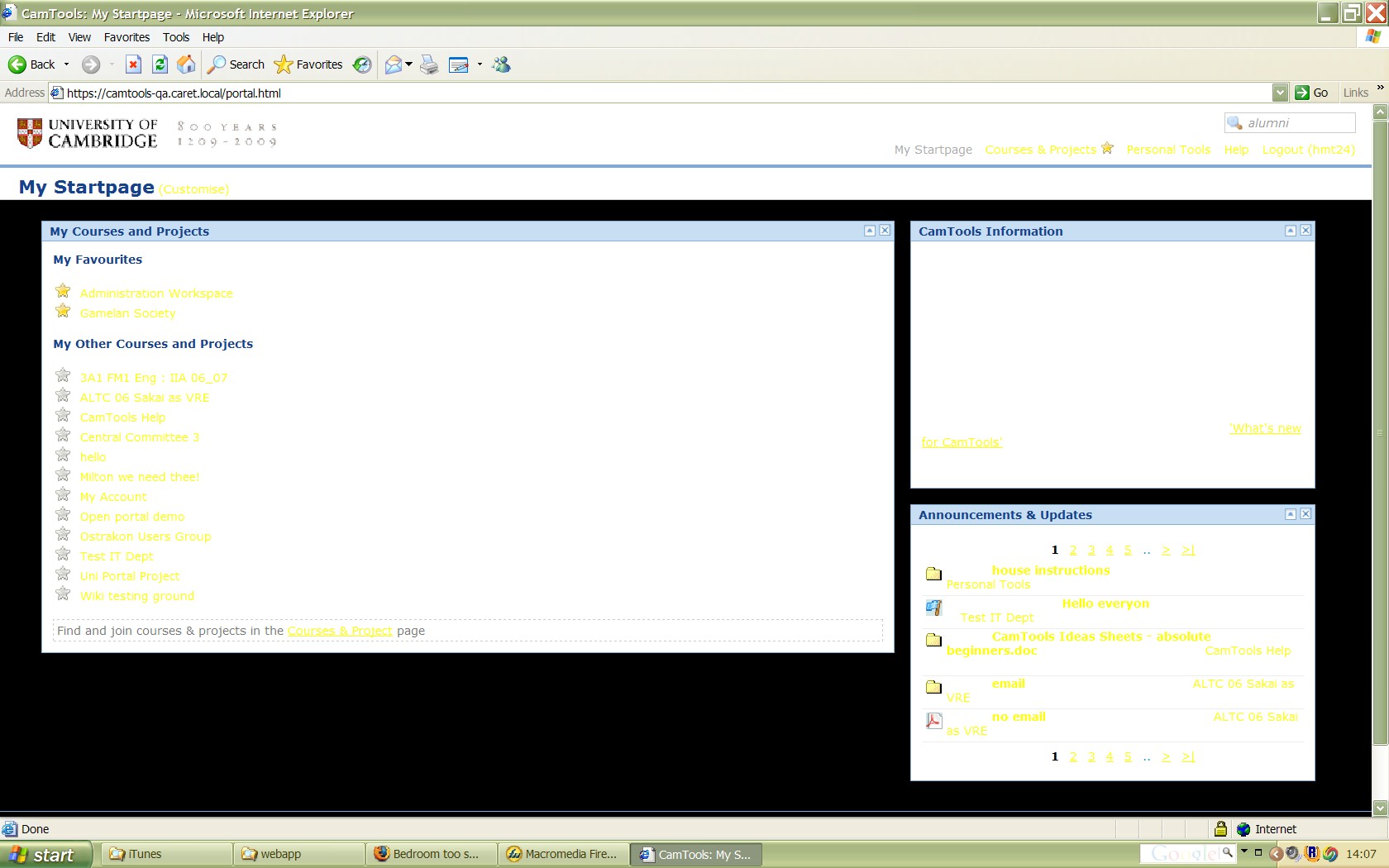This screenshot has width=1389, height=868.
Task: Click the Go button
Action: tap(1312, 93)
